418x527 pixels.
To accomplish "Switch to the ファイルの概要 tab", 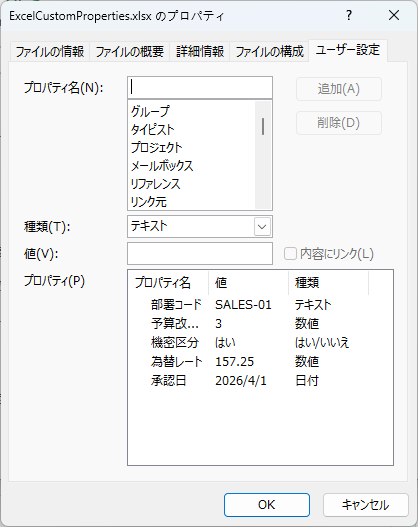I will pos(130,52).
